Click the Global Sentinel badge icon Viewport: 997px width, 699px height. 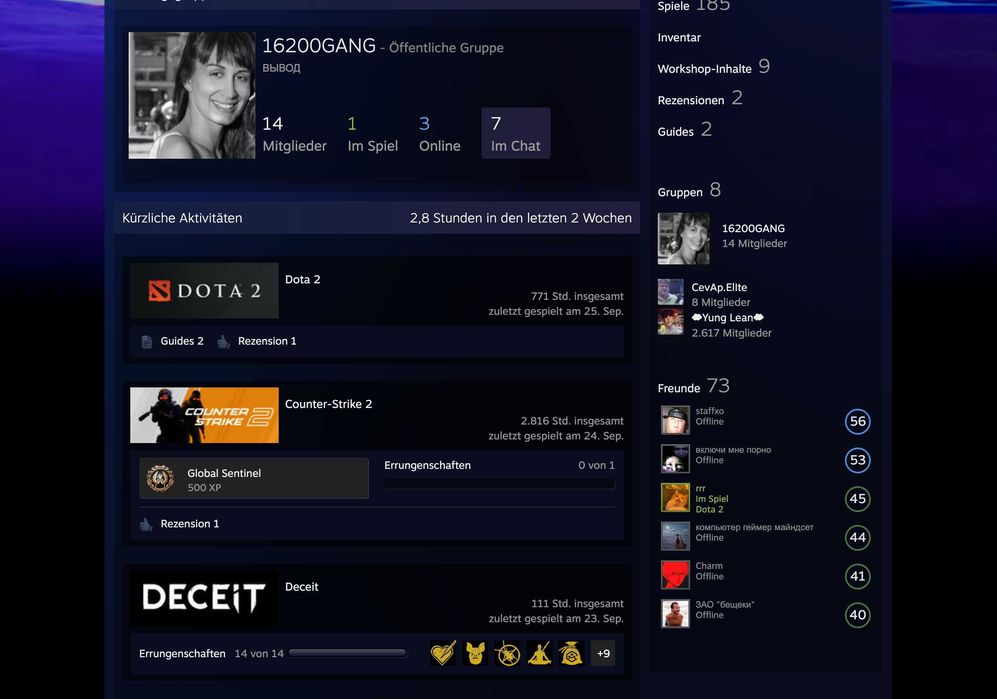[160, 478]
